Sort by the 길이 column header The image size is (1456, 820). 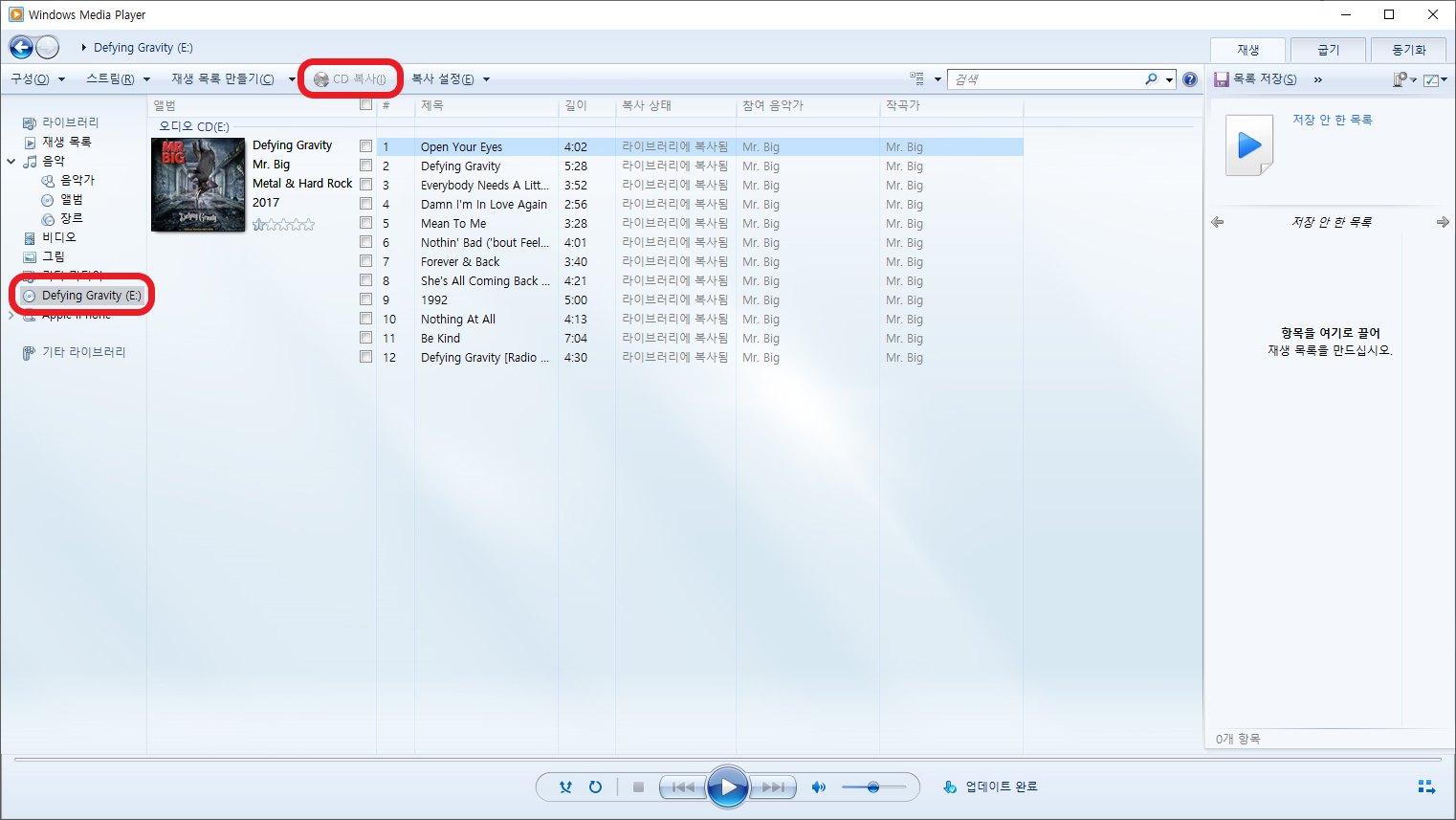(586, 105)
